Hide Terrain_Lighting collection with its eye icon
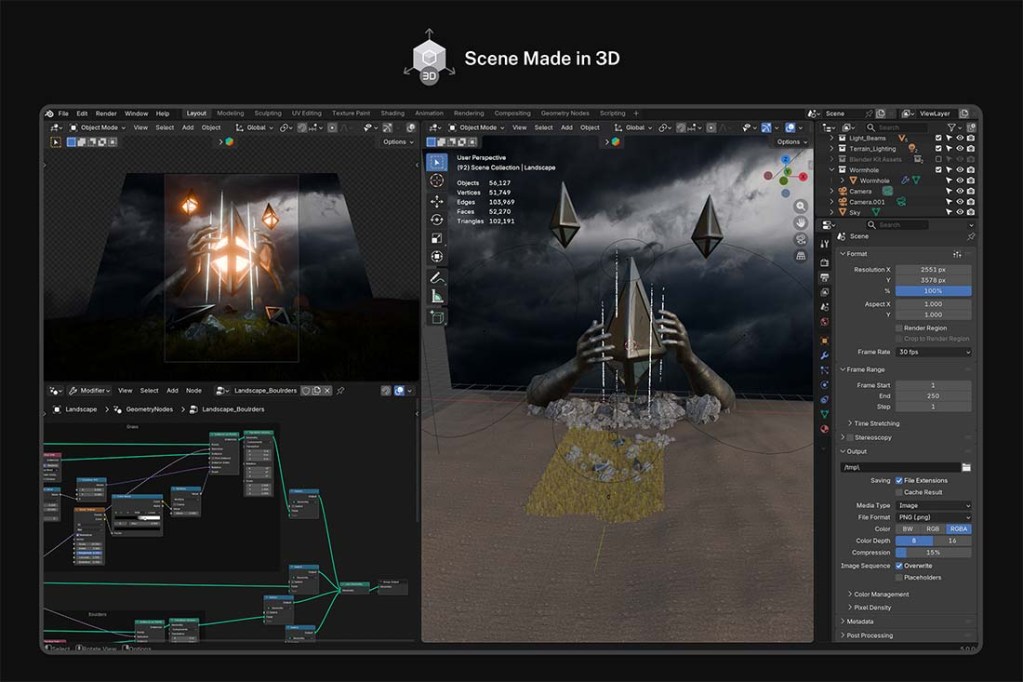This screenshot has height=682, width=1023. 960,149
